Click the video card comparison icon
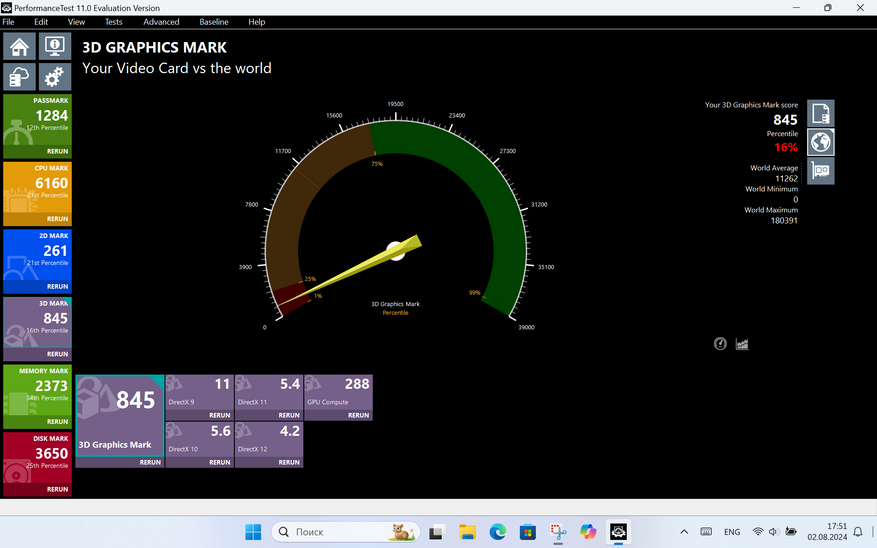 click(820, 171)
